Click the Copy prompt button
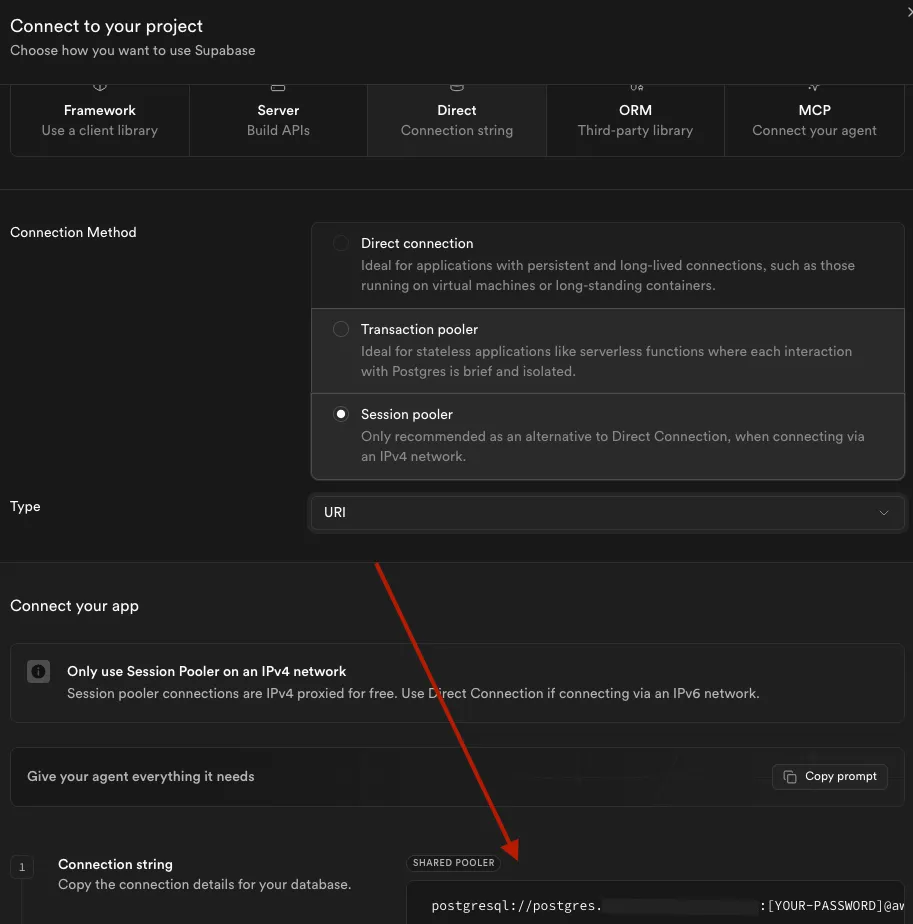The width and height of the screenshot is (913, 924). point(829,777)
